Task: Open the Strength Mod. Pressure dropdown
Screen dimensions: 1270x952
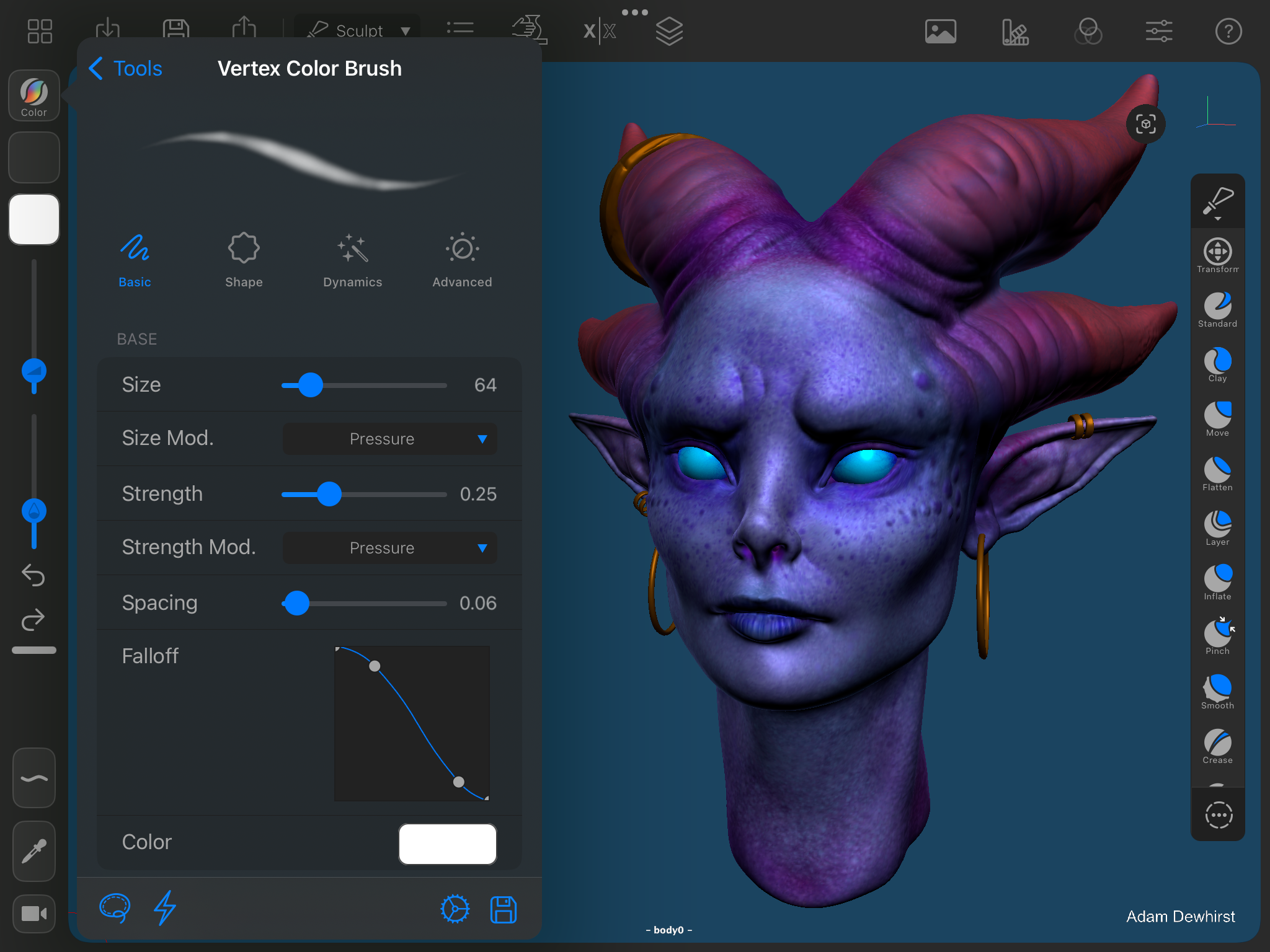Action: pos(390,548)
